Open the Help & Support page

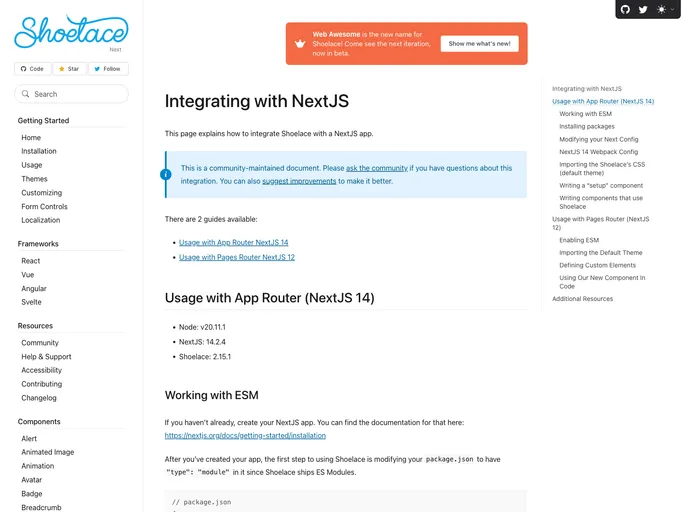click(47, 357)
